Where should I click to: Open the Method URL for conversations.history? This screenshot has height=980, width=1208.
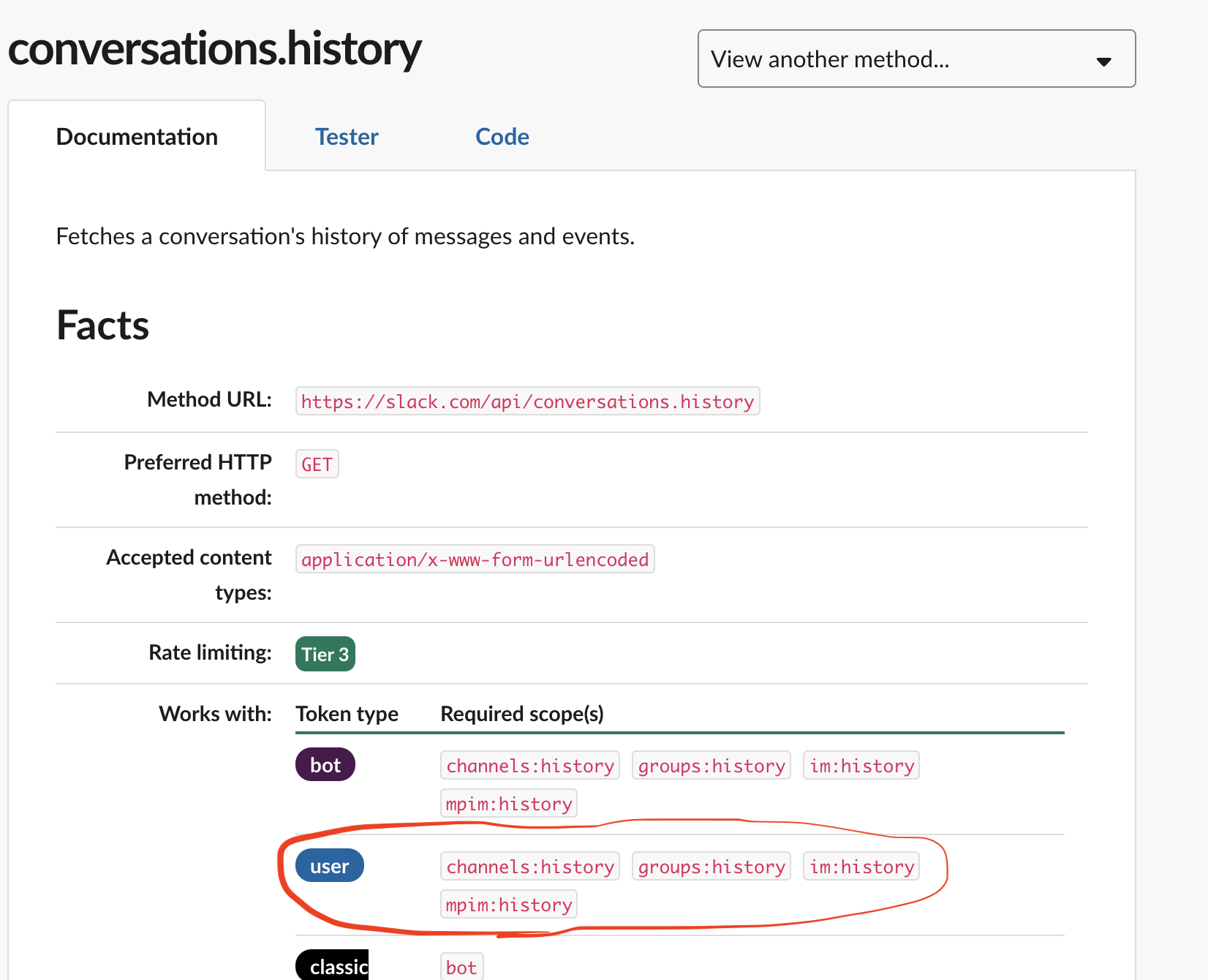click(527, 402)
